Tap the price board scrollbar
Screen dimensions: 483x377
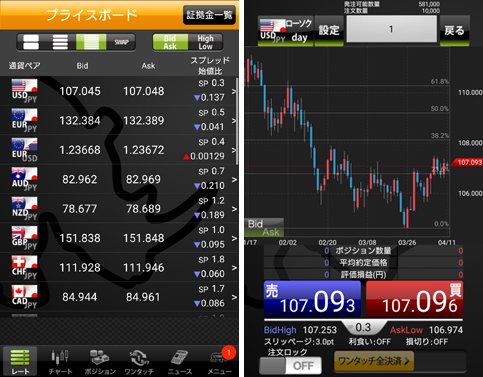tap(237, 121)
